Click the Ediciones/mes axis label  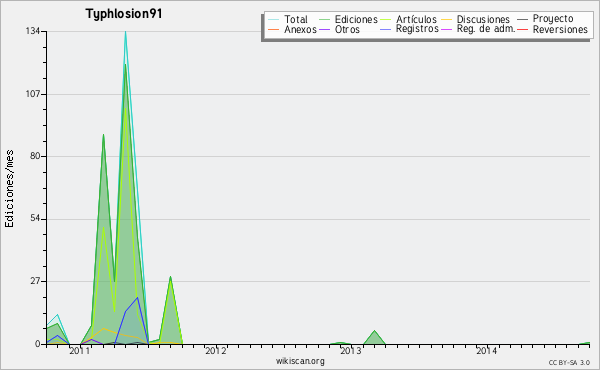pyautogui.click(x=9, y=189)
